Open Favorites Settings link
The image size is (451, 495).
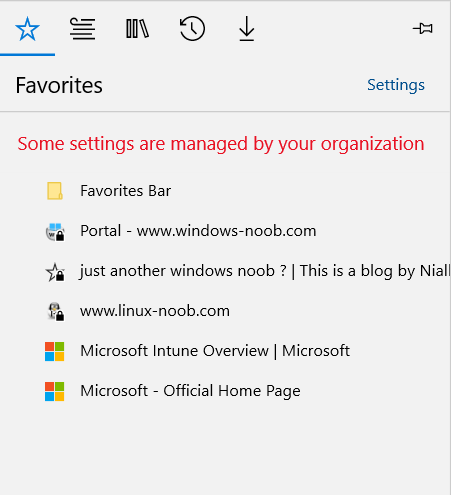tap(396, 85)
